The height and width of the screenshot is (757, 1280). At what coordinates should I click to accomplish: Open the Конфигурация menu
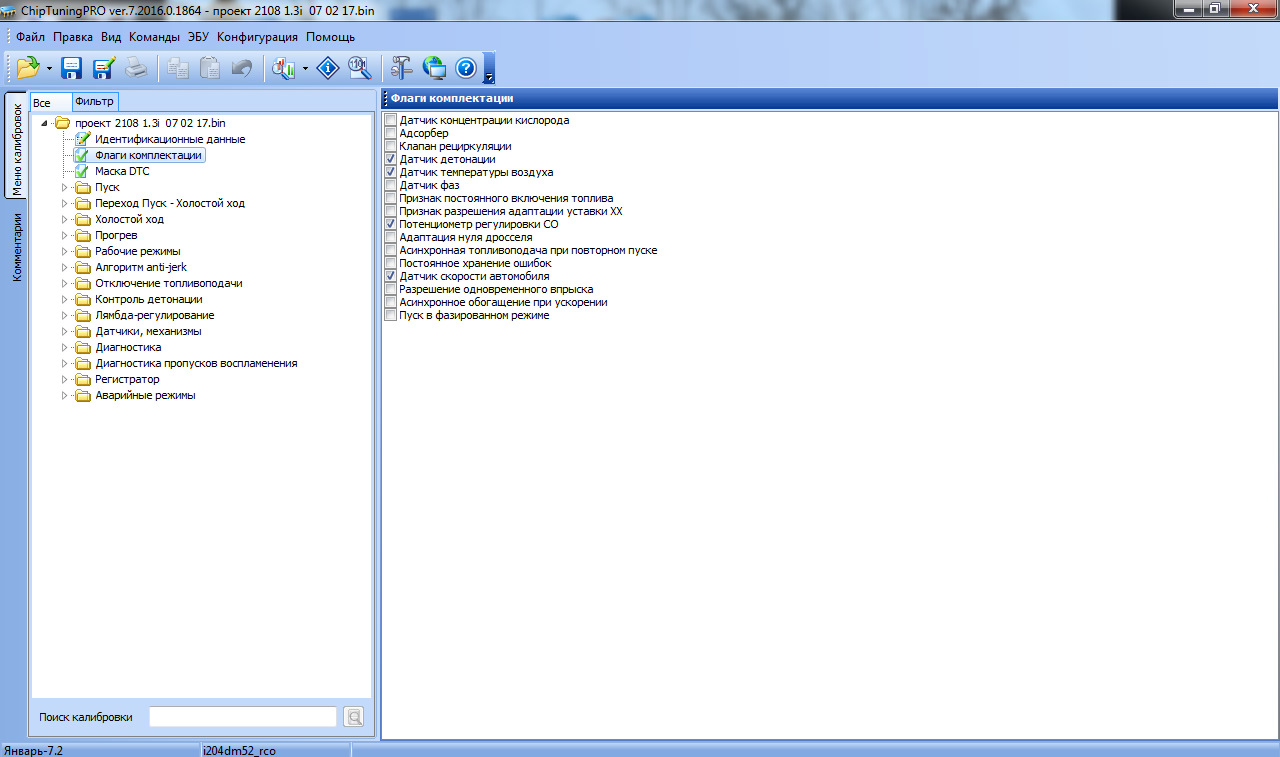click(257, 37)
